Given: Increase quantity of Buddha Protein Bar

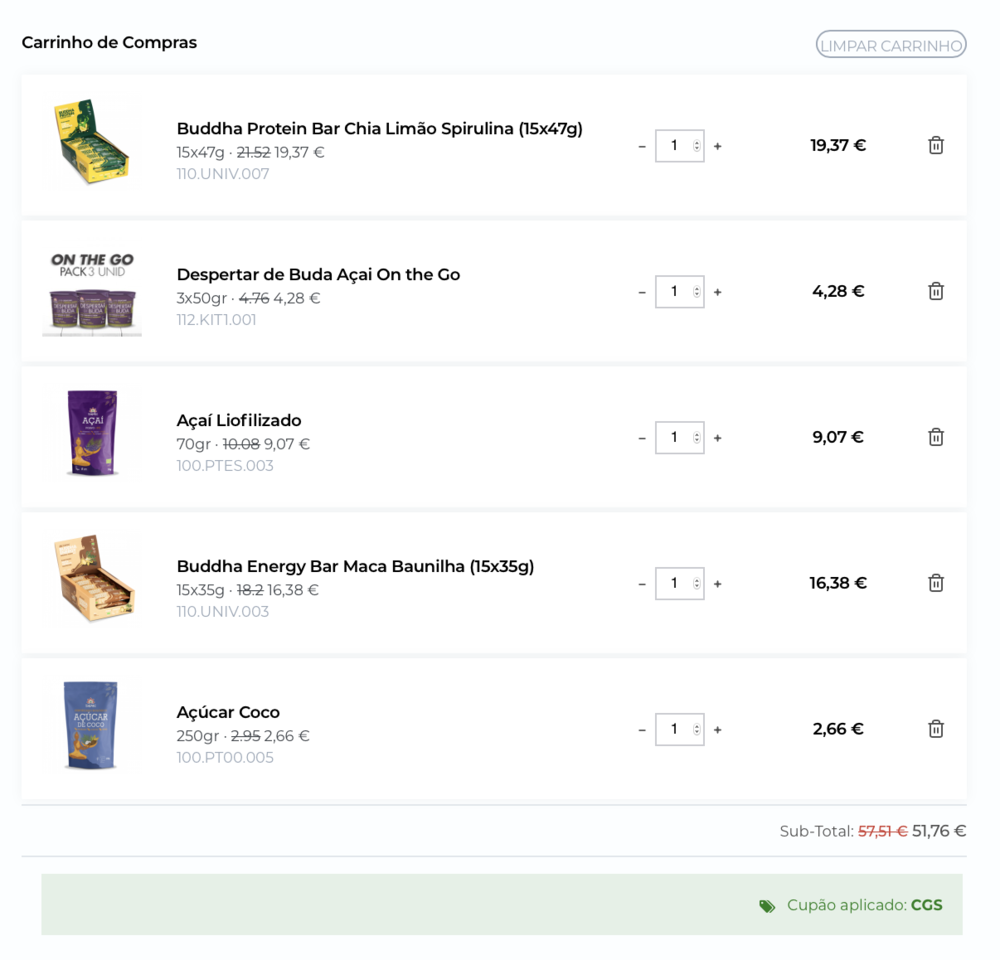Looking at the screenshot, I should (718, 146).
